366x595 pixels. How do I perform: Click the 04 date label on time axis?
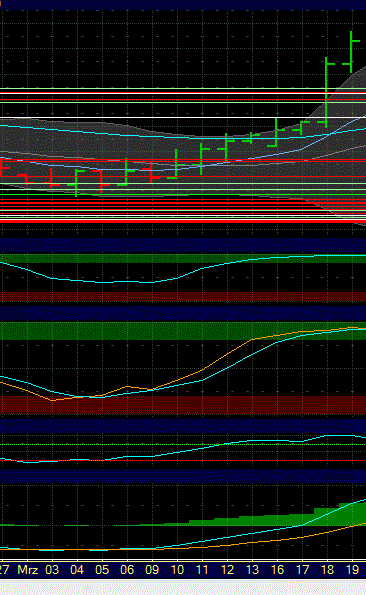[77, 570]
